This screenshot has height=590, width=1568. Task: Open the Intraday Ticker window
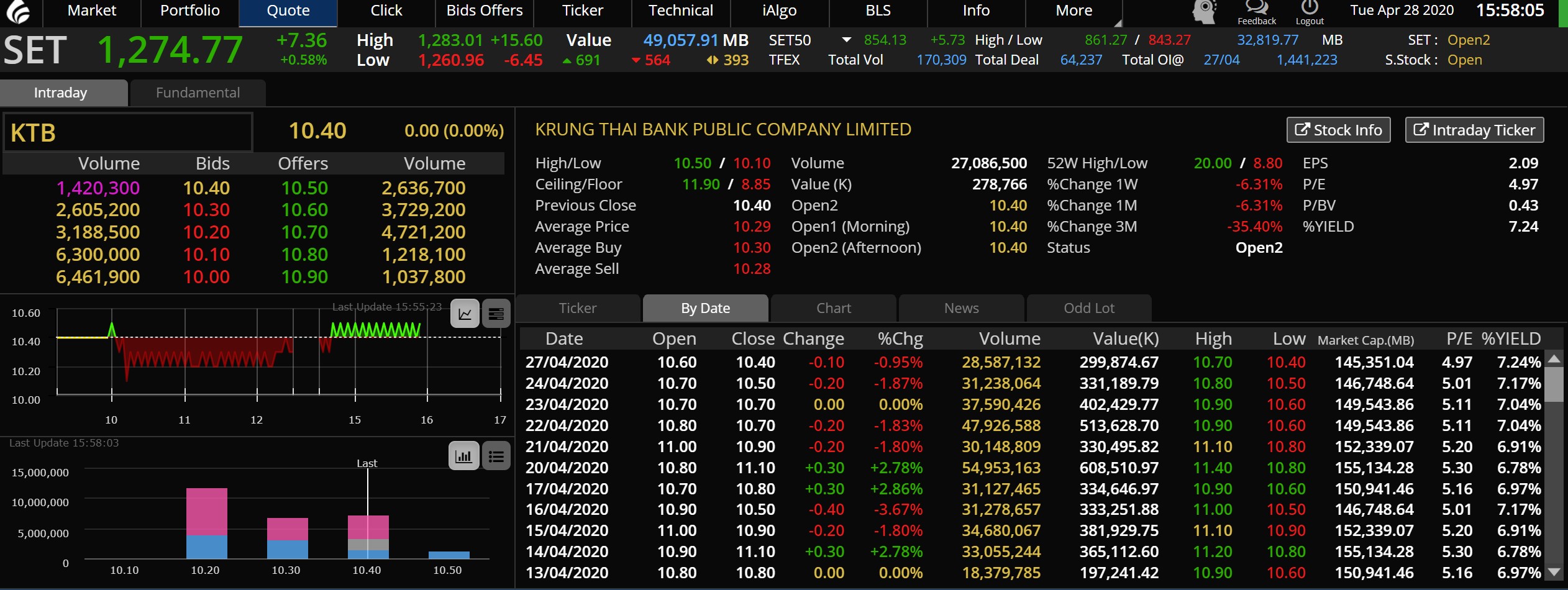pos(1474,130)
